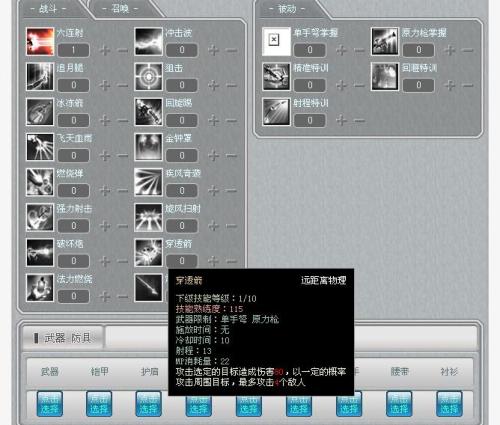
Task: Click the 精准特训 passive skill icon
Action: coord(276,77)
